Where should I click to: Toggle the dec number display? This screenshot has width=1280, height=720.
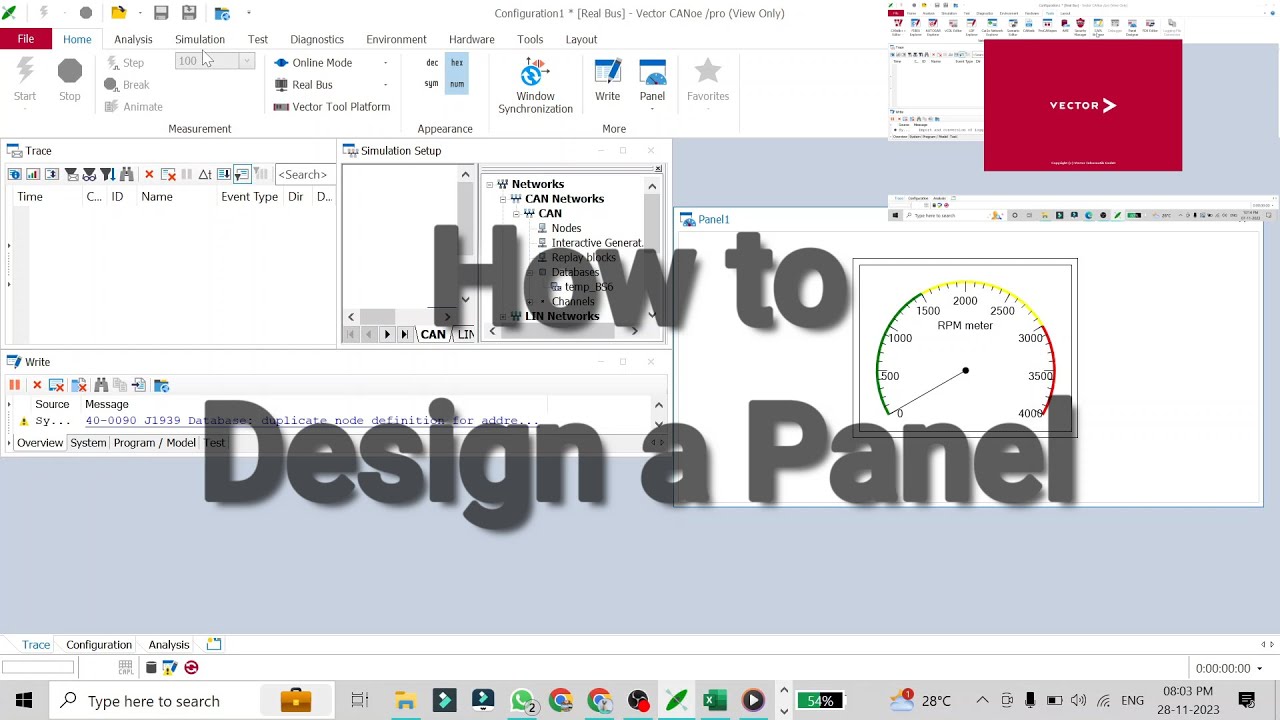pyautogui.click(x=432, y=63)
